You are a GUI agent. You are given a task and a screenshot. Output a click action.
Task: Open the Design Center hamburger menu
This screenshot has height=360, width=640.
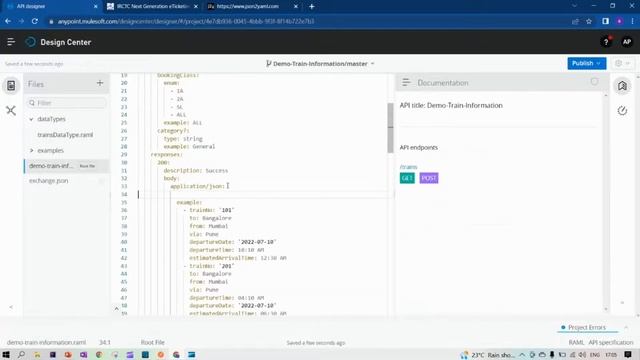11,42
